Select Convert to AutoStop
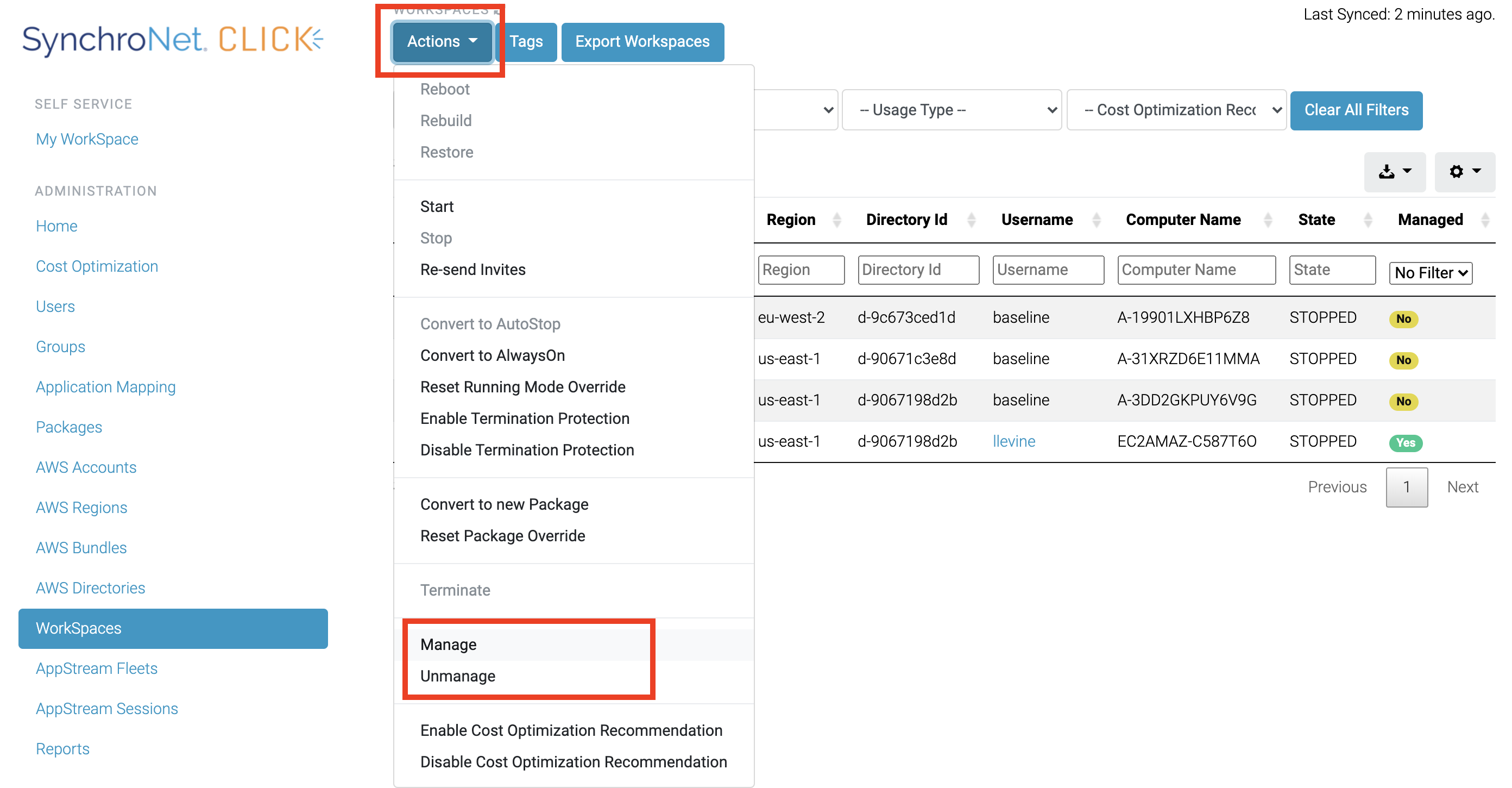1512x788 pixels. pyautogui.click(x=490, y=324)
